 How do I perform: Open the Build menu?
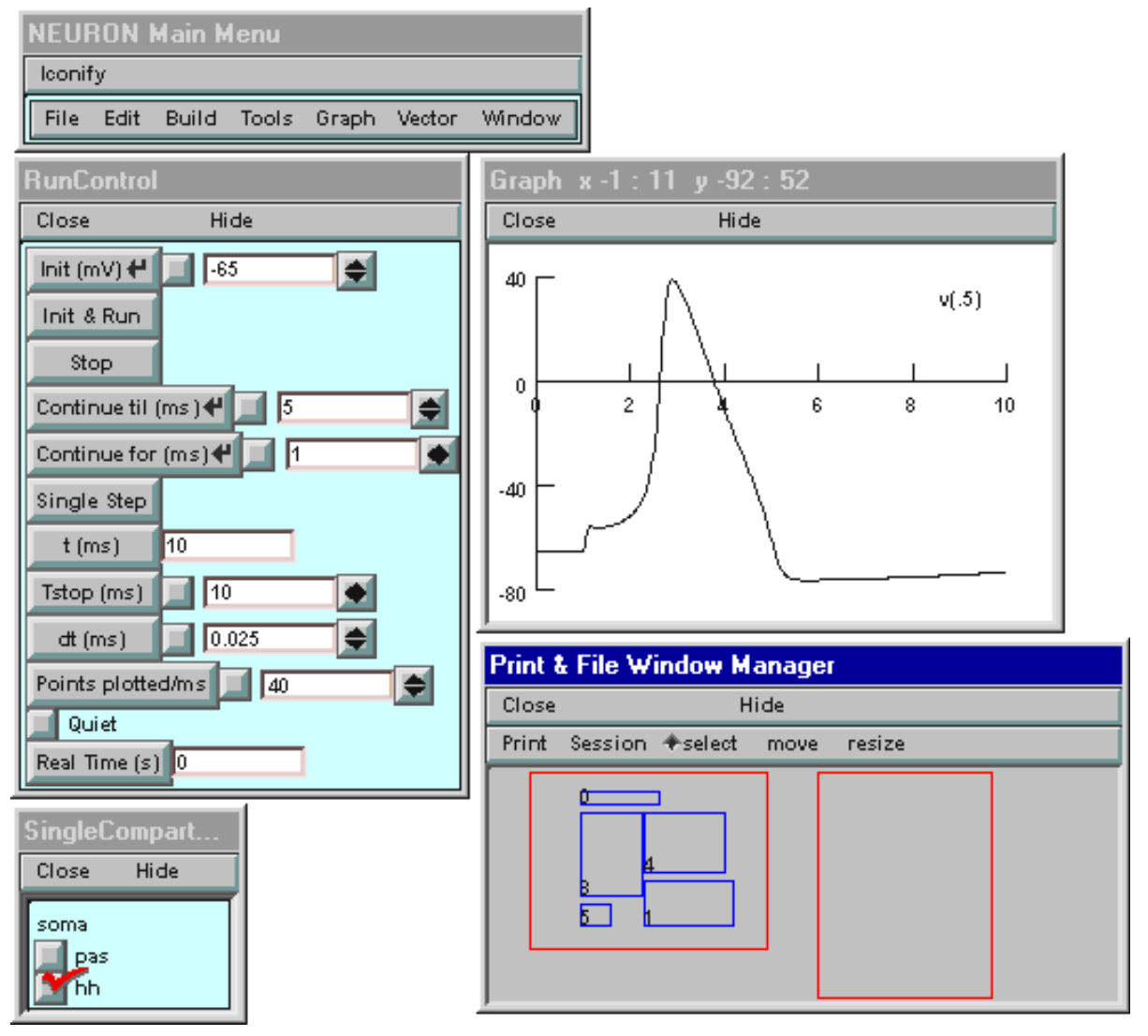[x=191, y=119]
